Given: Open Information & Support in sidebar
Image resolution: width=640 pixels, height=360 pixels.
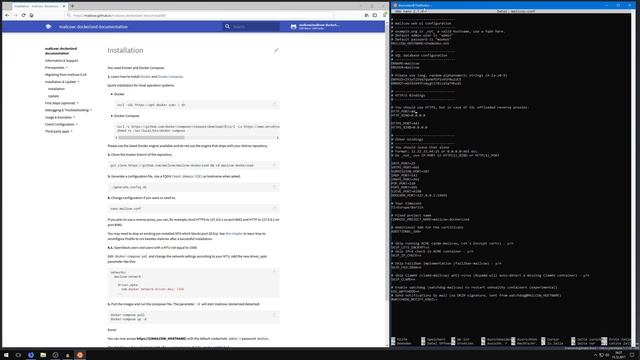Looking at the screenshot, I should coord(61,60).
